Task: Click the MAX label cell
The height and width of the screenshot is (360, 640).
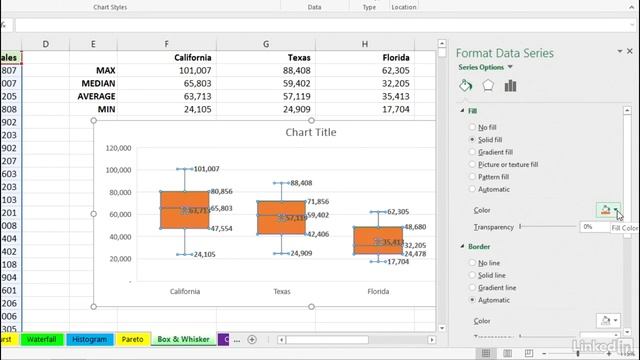Action: [93, 70]
